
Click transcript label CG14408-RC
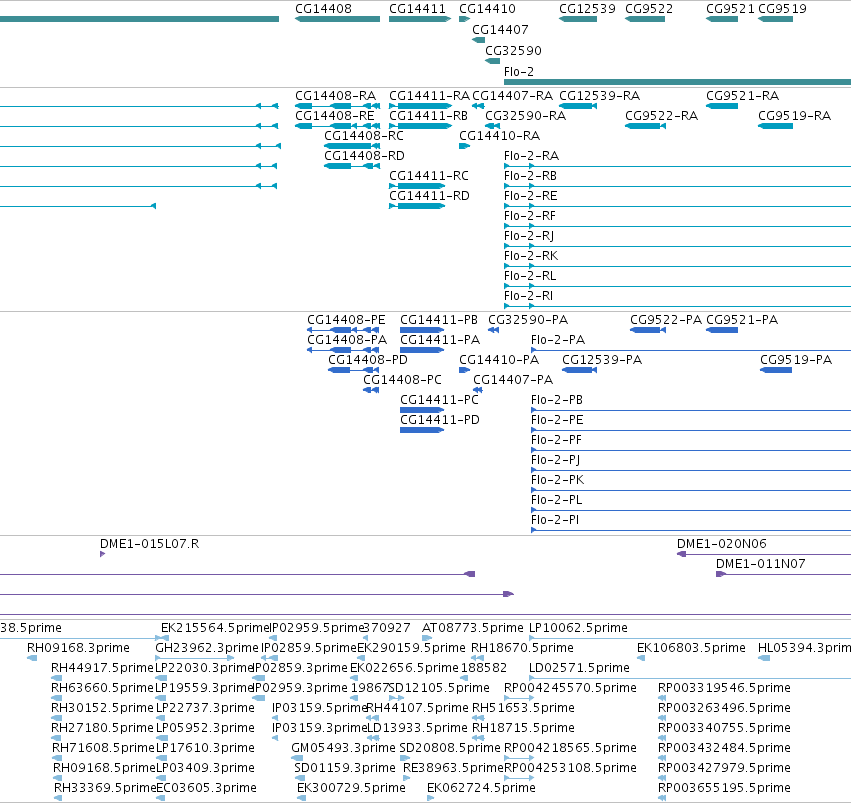pyautogui.click(x=364, y=136)
